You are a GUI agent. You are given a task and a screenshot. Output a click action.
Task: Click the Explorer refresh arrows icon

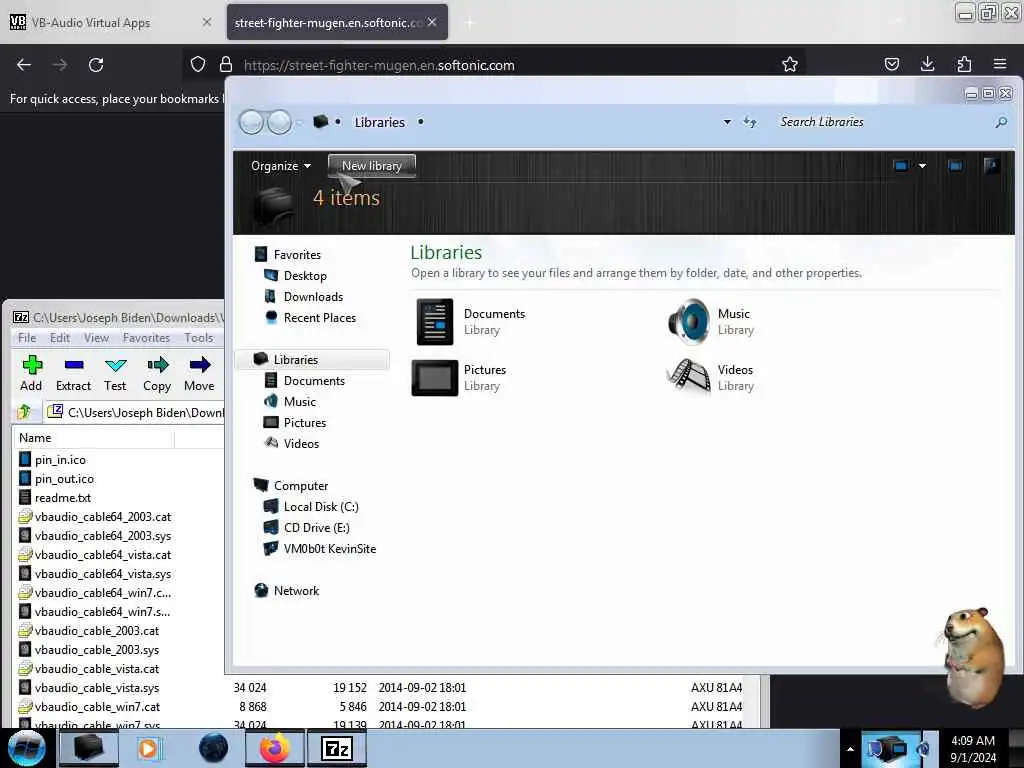pyautogui.click(x=750, y=122)
